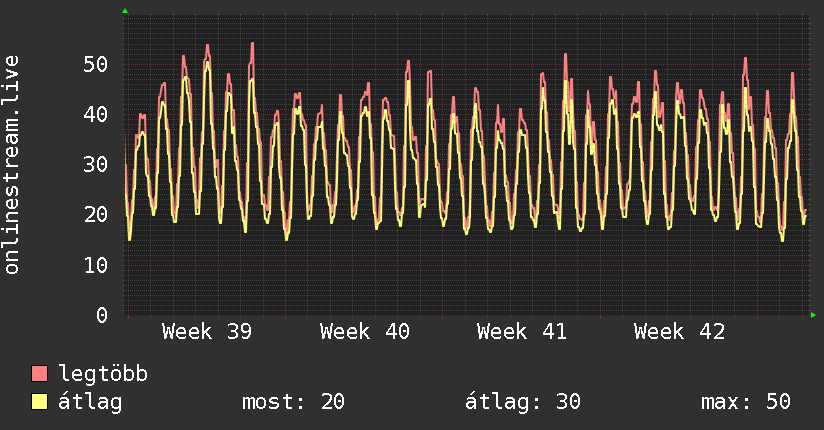Click the pink legtöbb legend swatch
Screen dimensions: 824x430
39,373
